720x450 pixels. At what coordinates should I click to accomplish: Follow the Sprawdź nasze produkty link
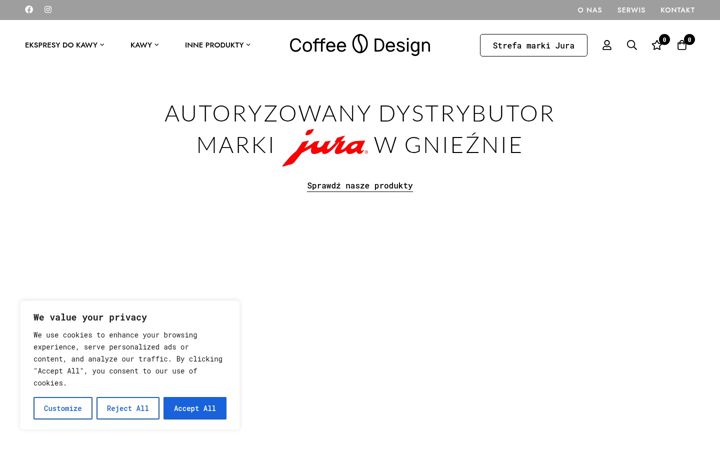[360, 186]
